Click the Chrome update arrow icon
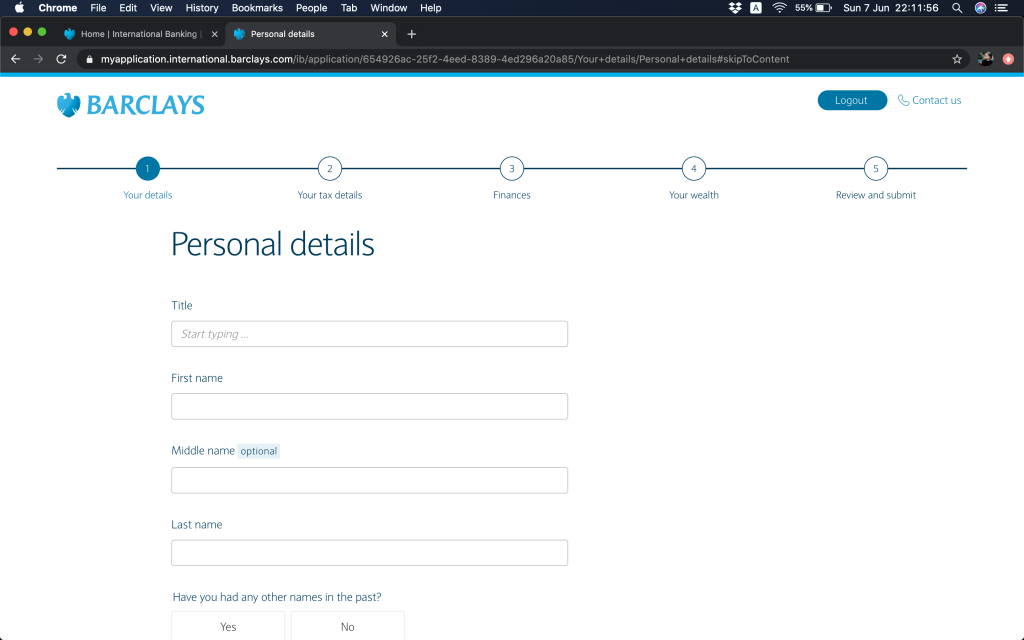1024x640 pixels. tap(1008, 59)
